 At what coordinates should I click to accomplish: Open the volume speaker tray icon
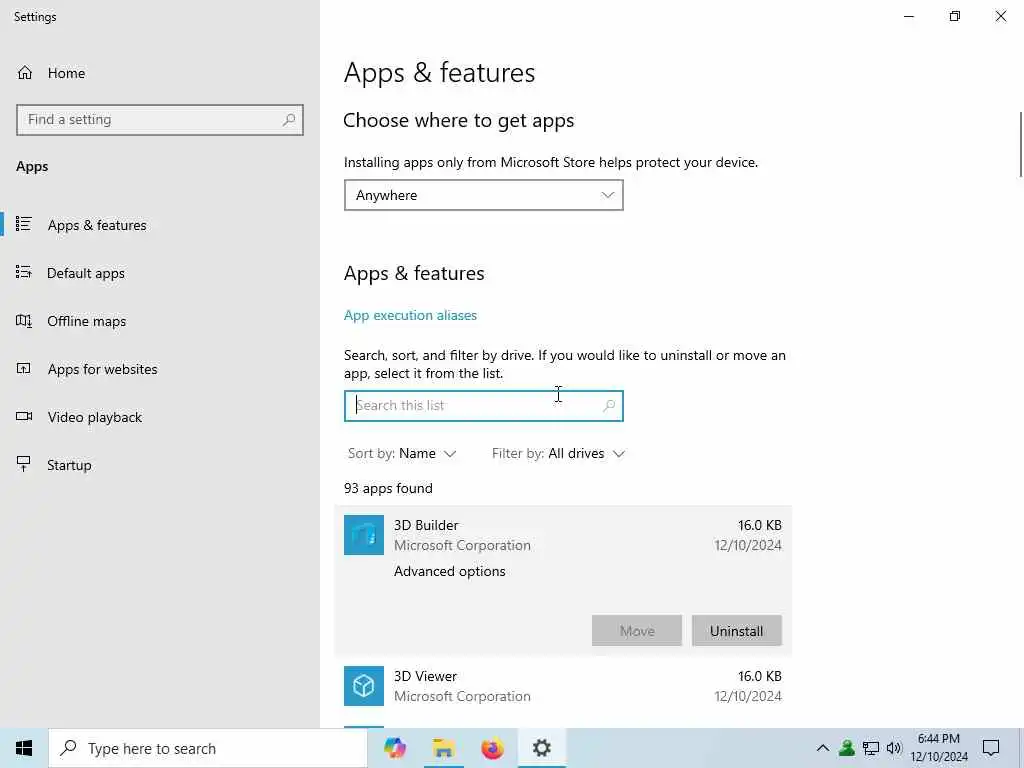(894, 748)
